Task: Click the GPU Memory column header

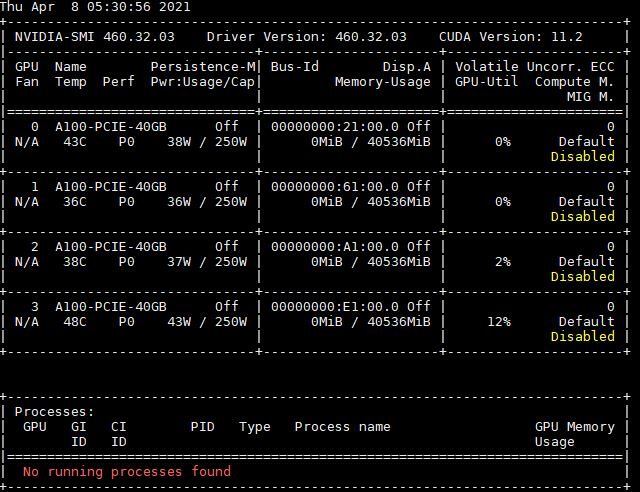Action: [x=575, y=427]
